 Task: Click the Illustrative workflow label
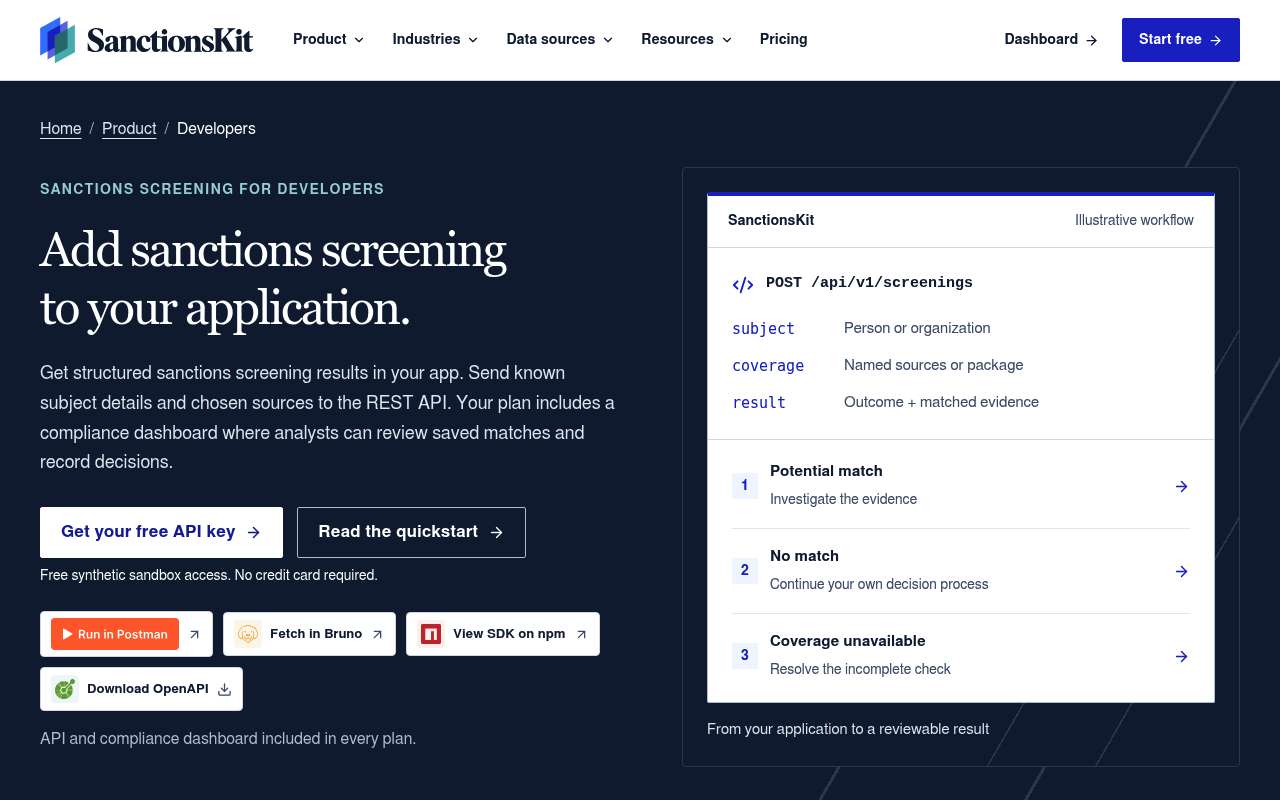[1134, 220]
